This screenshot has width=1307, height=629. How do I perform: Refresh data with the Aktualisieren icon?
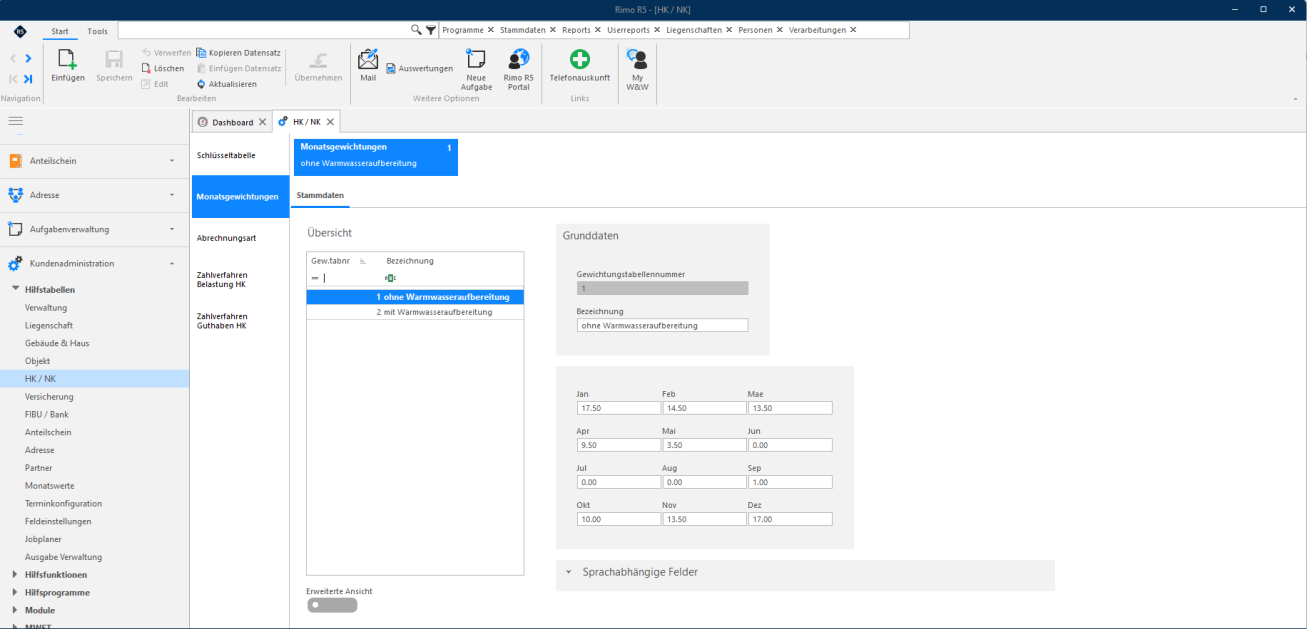(200, 84)
